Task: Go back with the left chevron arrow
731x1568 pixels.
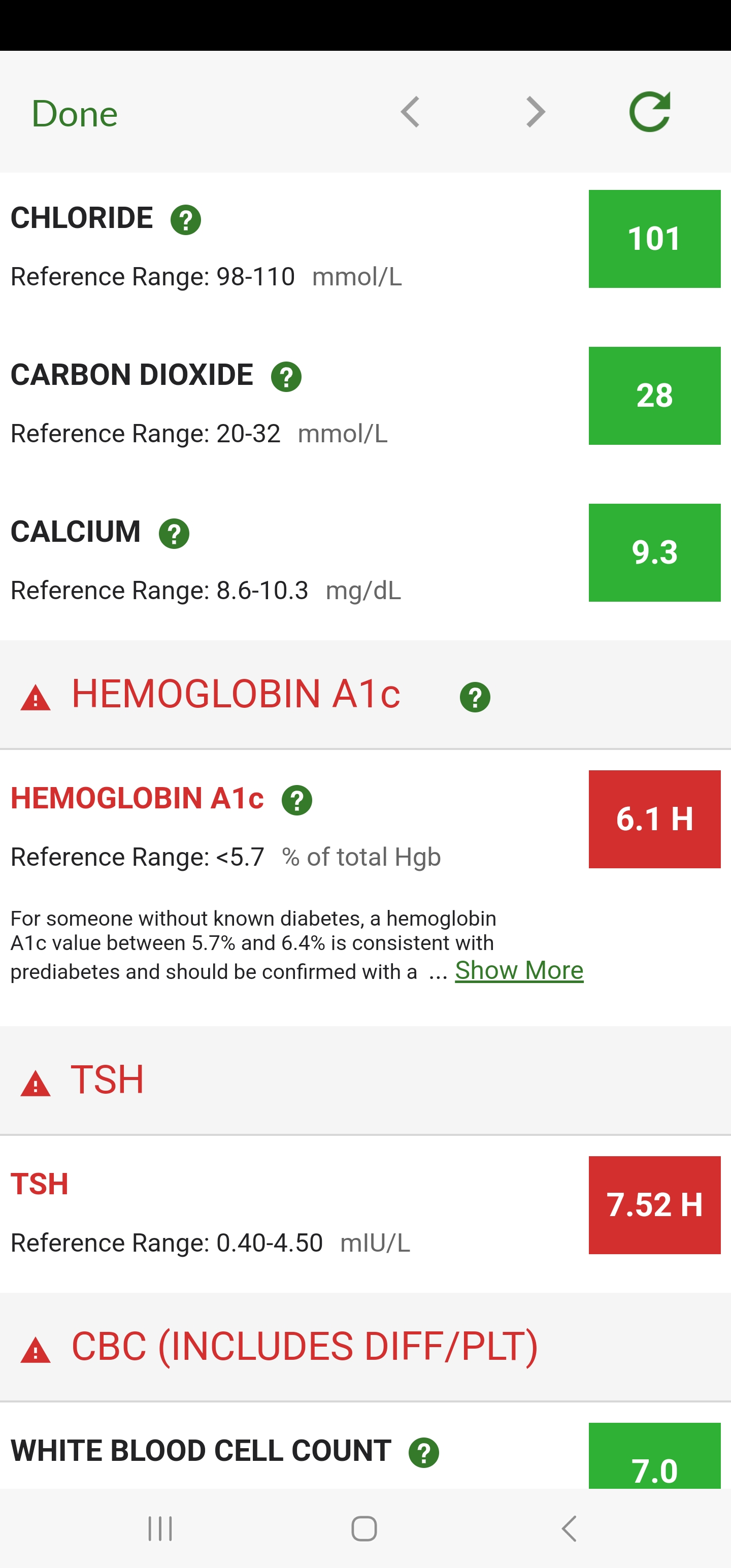Action: 410,113
